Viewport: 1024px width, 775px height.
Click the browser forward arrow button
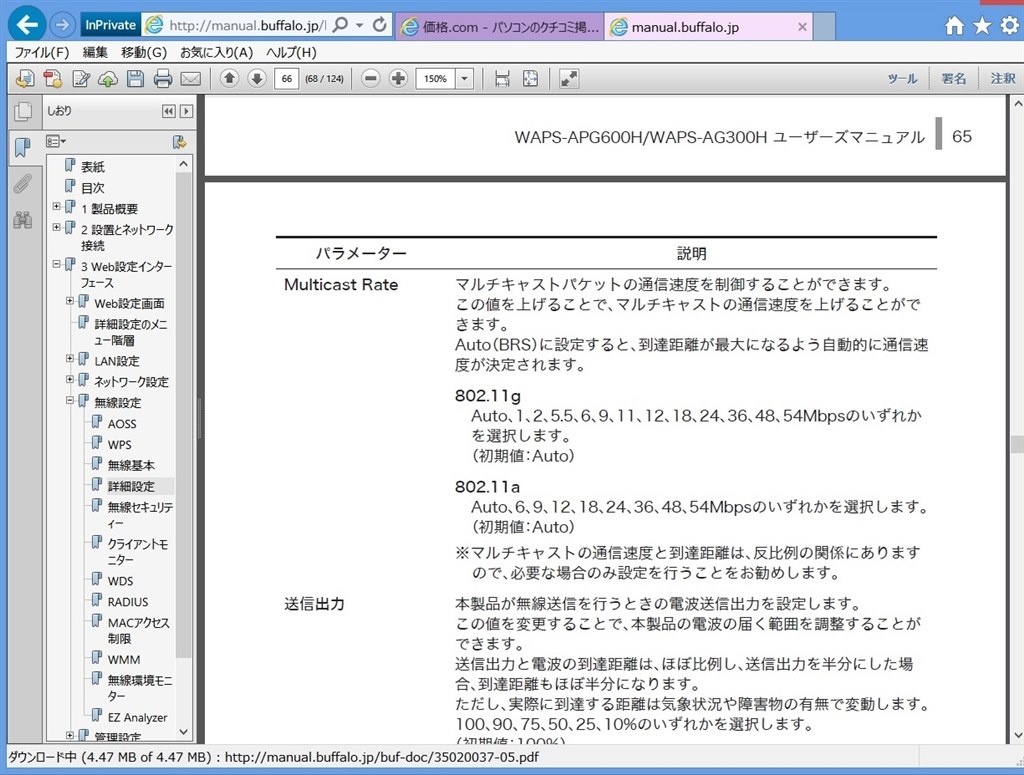coord(63,25)
